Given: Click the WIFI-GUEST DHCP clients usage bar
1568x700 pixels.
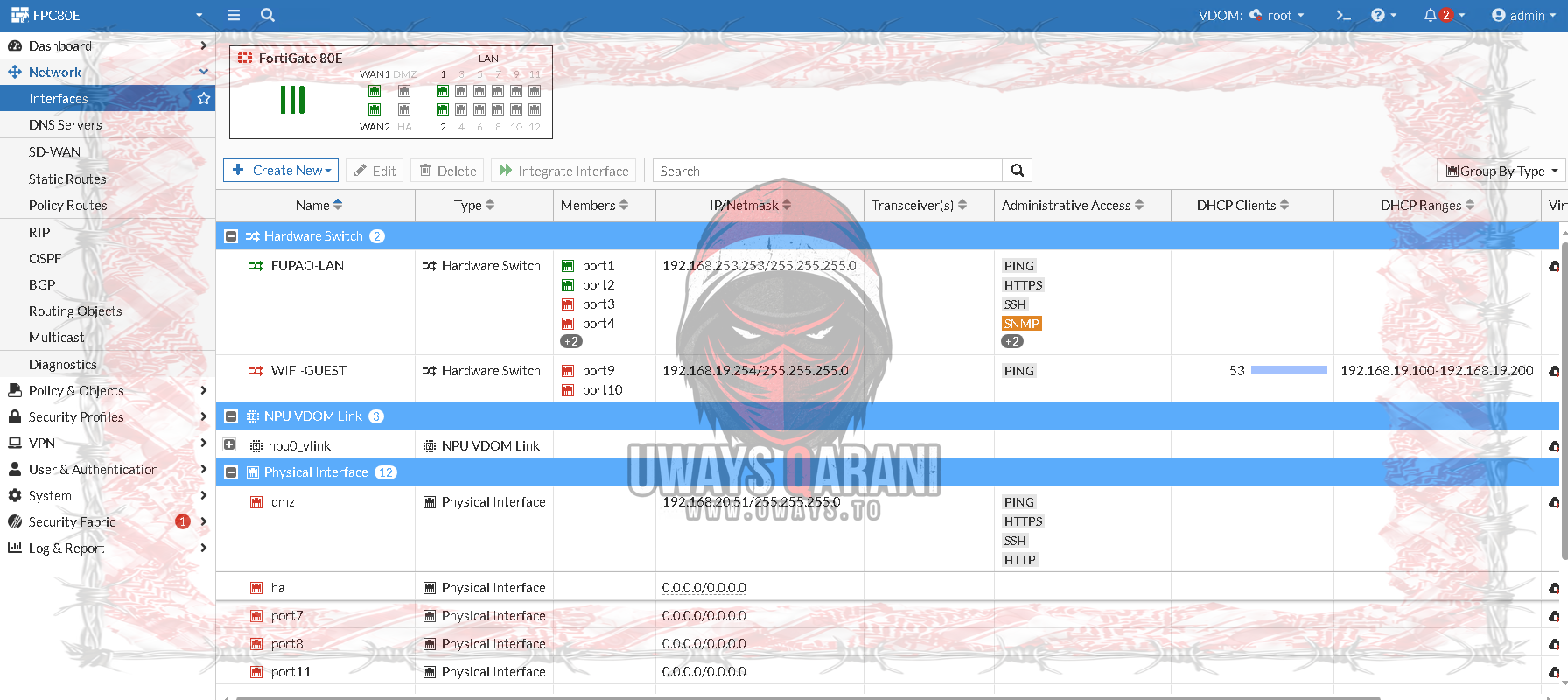Looking at the screenshot, I should coord(1289,370).
